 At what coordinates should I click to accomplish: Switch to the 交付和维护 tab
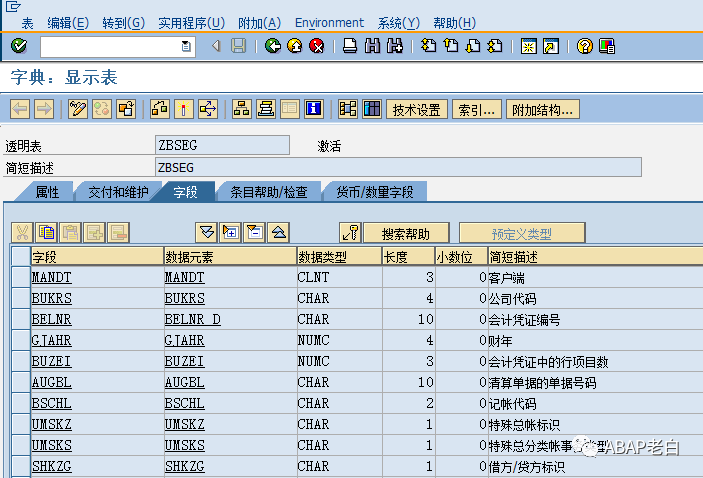pyautogui.click(x=118, y=192)
